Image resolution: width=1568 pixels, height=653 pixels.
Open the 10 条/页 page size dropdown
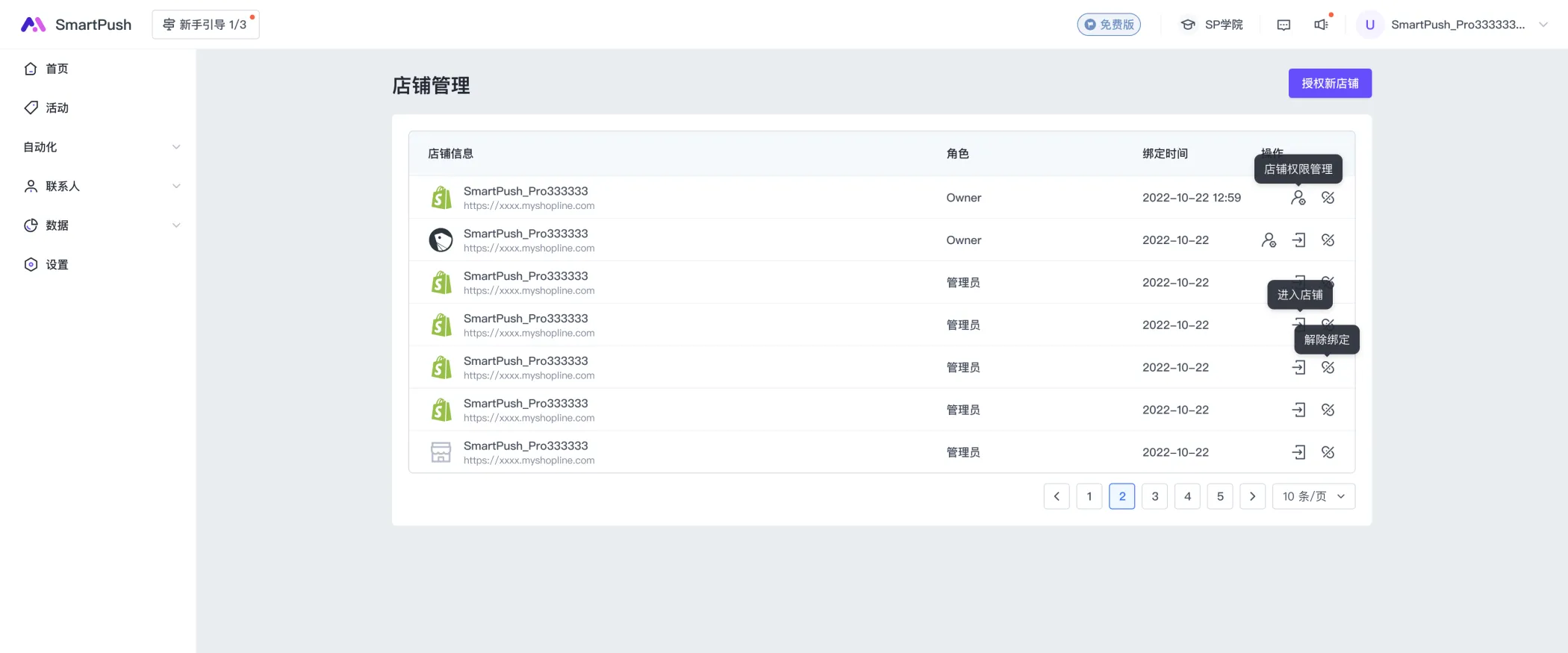click(1313, 496)
